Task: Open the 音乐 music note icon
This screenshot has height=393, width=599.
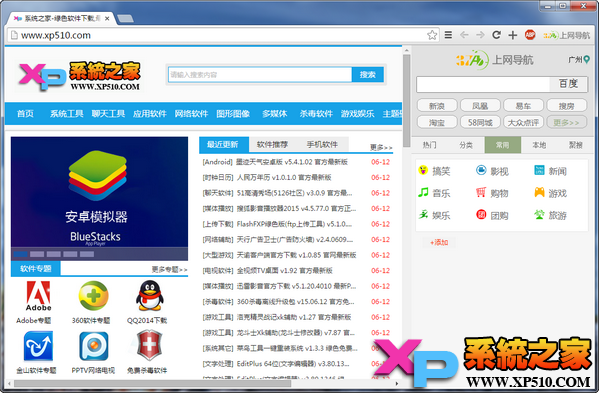Action: tap(423, 192)
